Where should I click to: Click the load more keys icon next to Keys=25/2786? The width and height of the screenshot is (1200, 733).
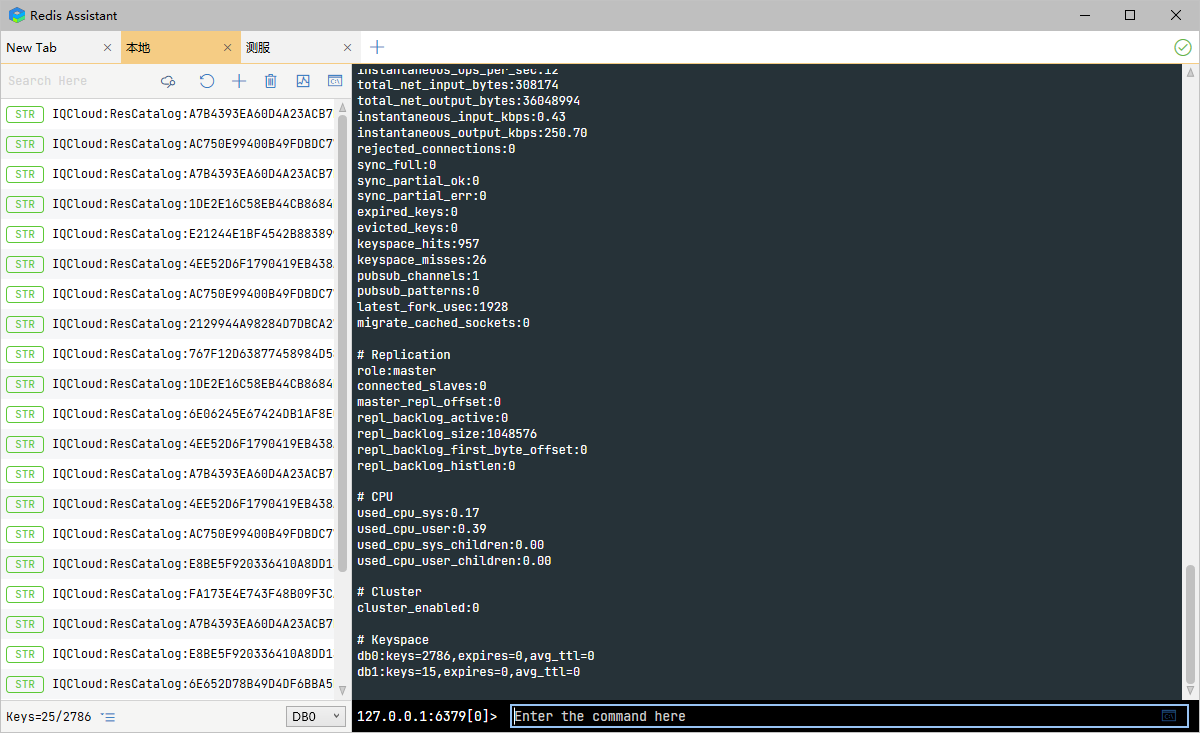click(108, 717)
